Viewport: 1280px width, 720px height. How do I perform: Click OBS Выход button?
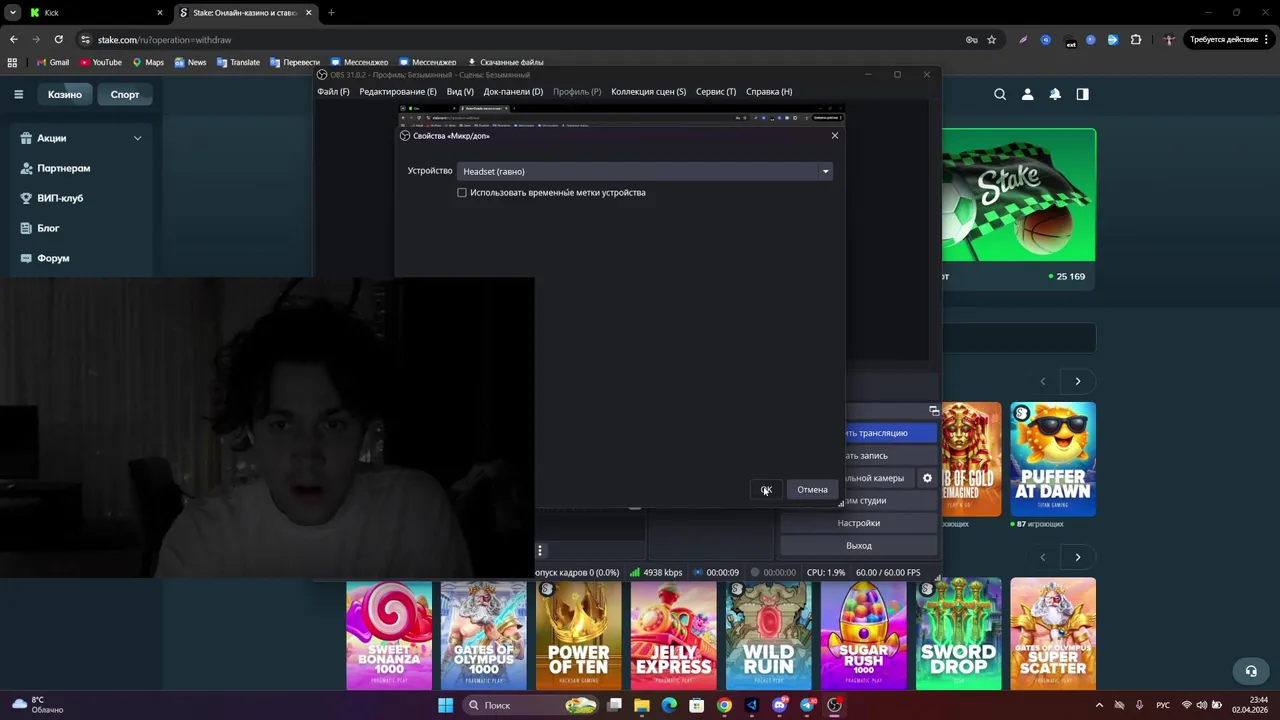pyautogui.click(x=859, y=546)
